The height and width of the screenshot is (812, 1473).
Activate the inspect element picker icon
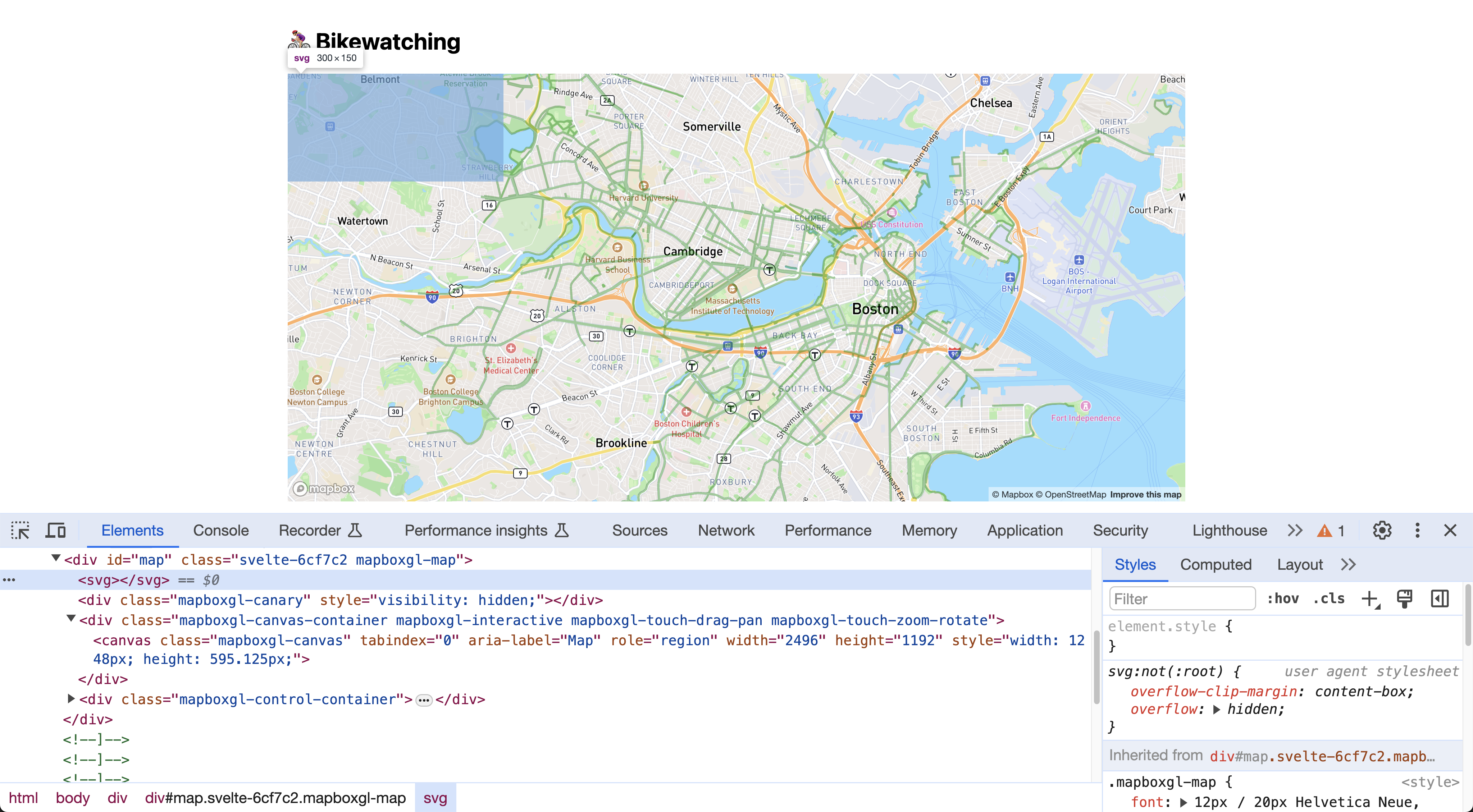tap(20, 530)
